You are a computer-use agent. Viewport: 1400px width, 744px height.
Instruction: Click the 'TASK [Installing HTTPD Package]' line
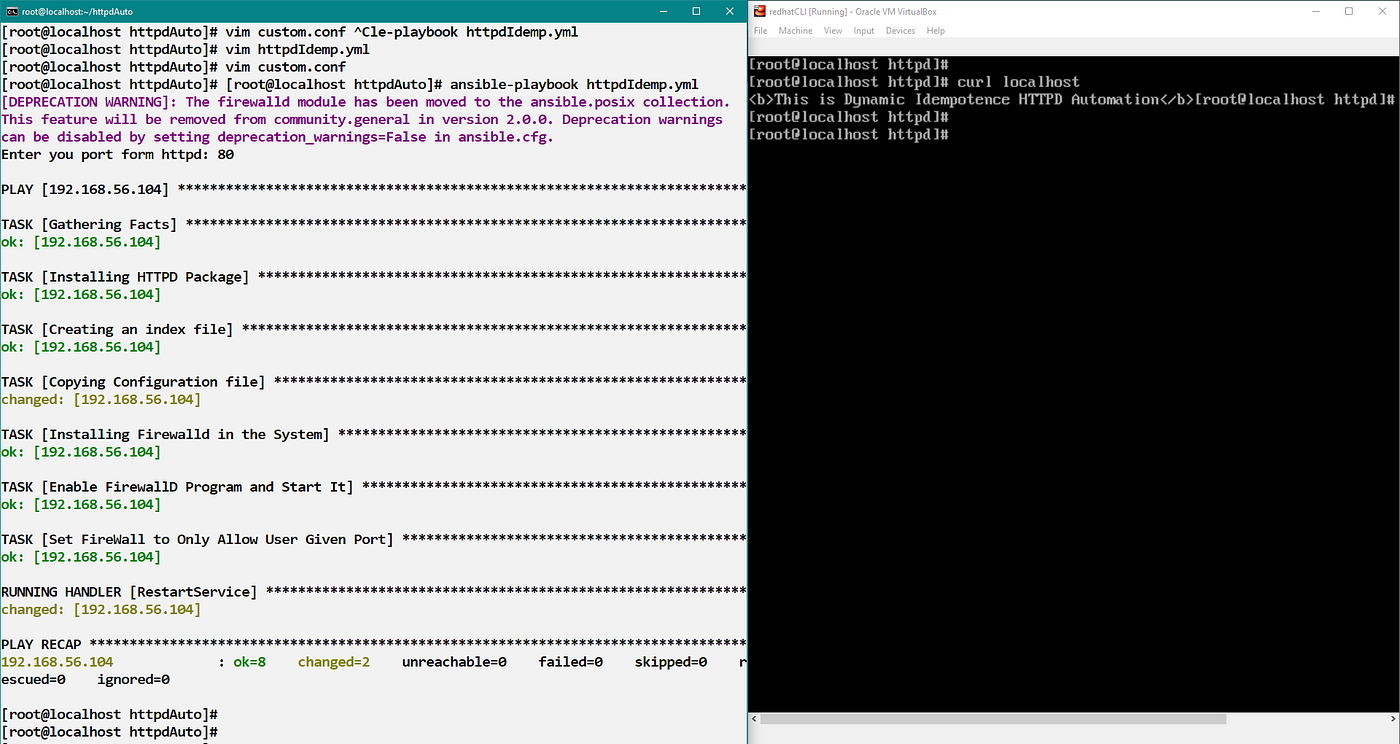tap(373, 277)
